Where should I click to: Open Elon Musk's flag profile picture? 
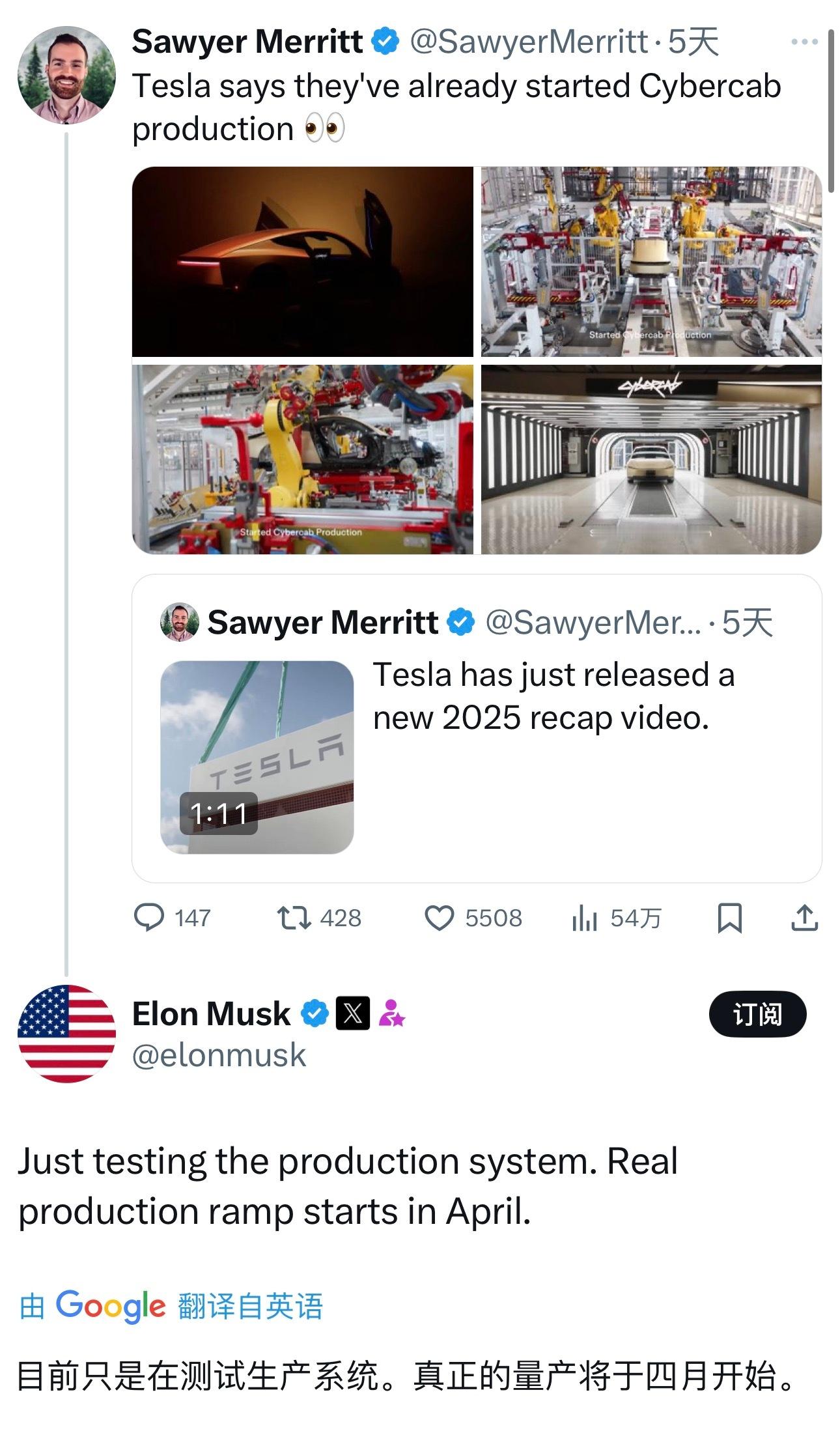(66, 1034)
